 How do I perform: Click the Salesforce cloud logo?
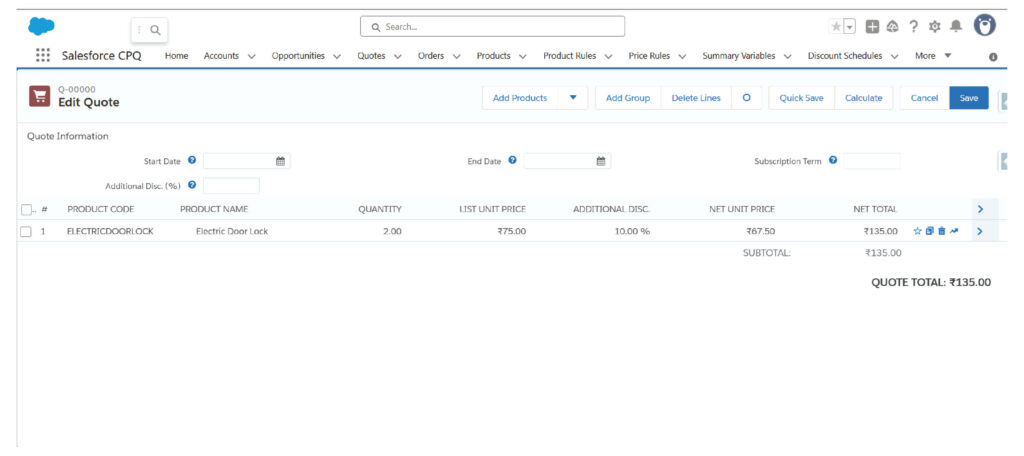point(41,27)
